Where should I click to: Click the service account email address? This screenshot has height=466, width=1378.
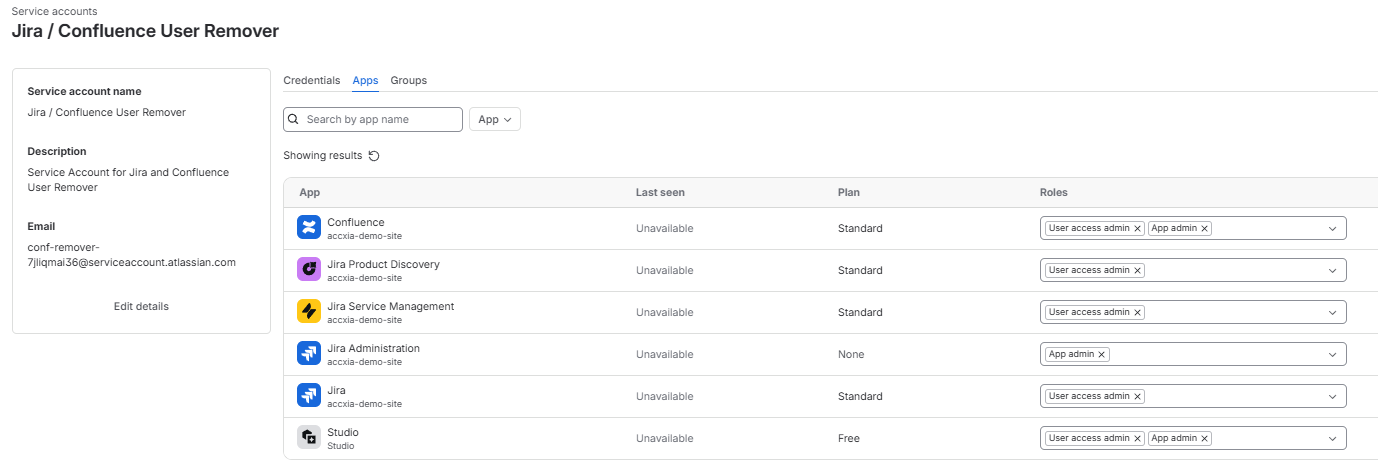(131, 255)
